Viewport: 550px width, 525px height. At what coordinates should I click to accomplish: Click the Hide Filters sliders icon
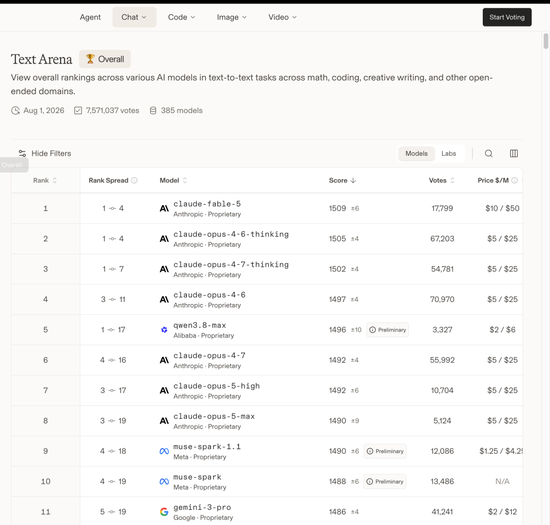[x=22, y=153]
